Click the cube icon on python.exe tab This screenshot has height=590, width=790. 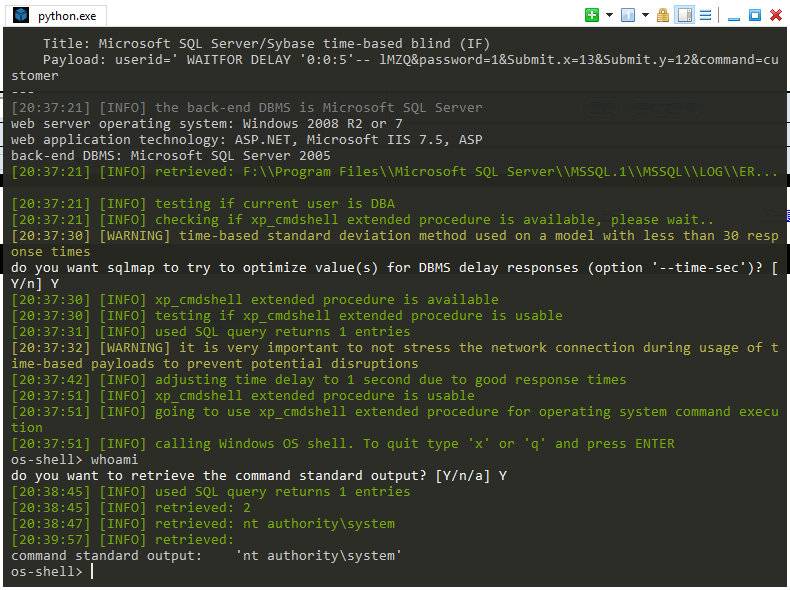click(21, 15)
